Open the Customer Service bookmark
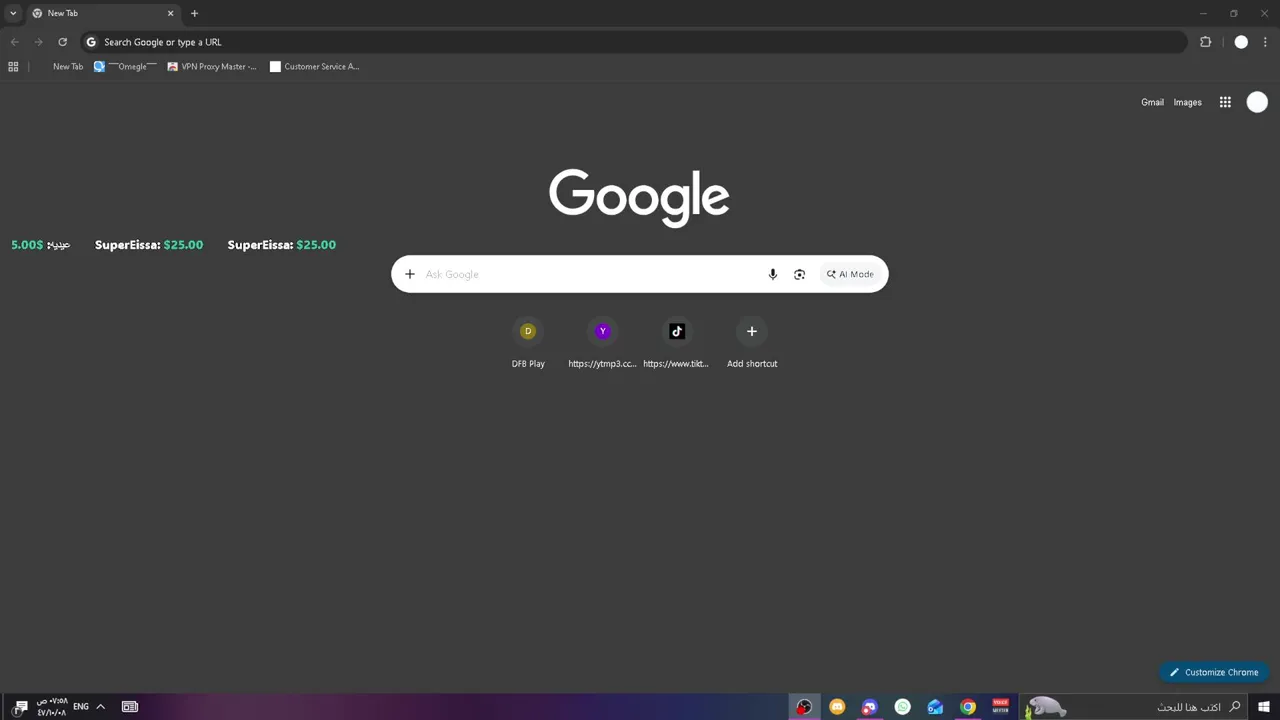Viewport: 1280px width, 720px height. (315, 67)
